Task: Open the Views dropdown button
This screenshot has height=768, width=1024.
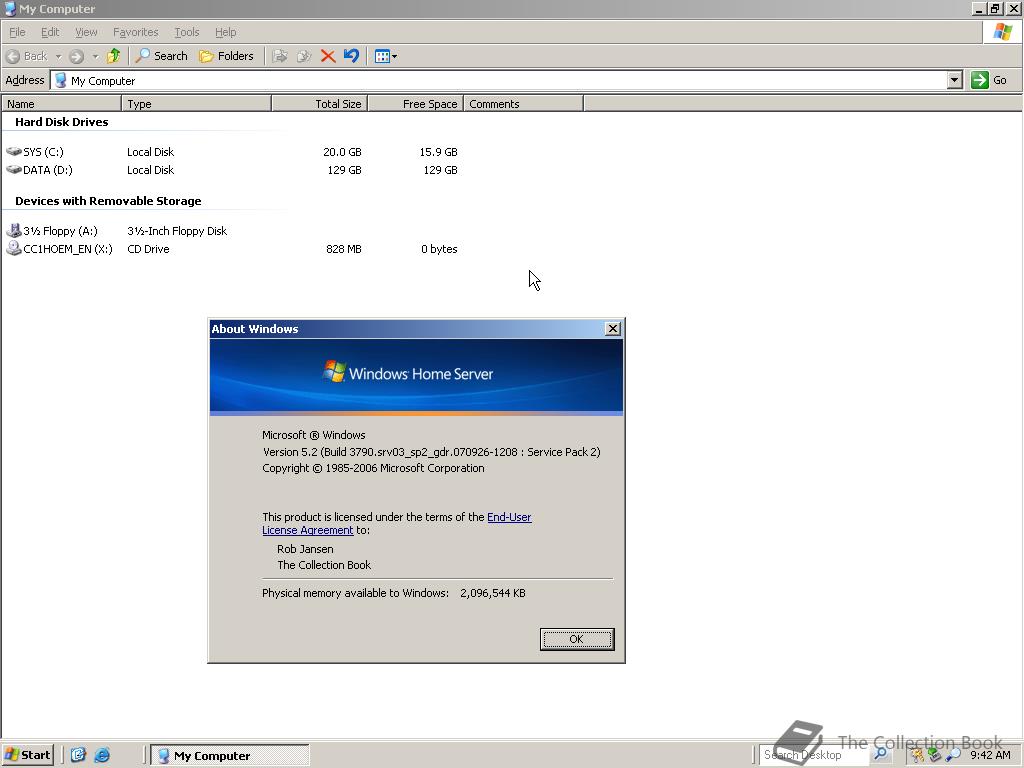Action: coord(385,56)
